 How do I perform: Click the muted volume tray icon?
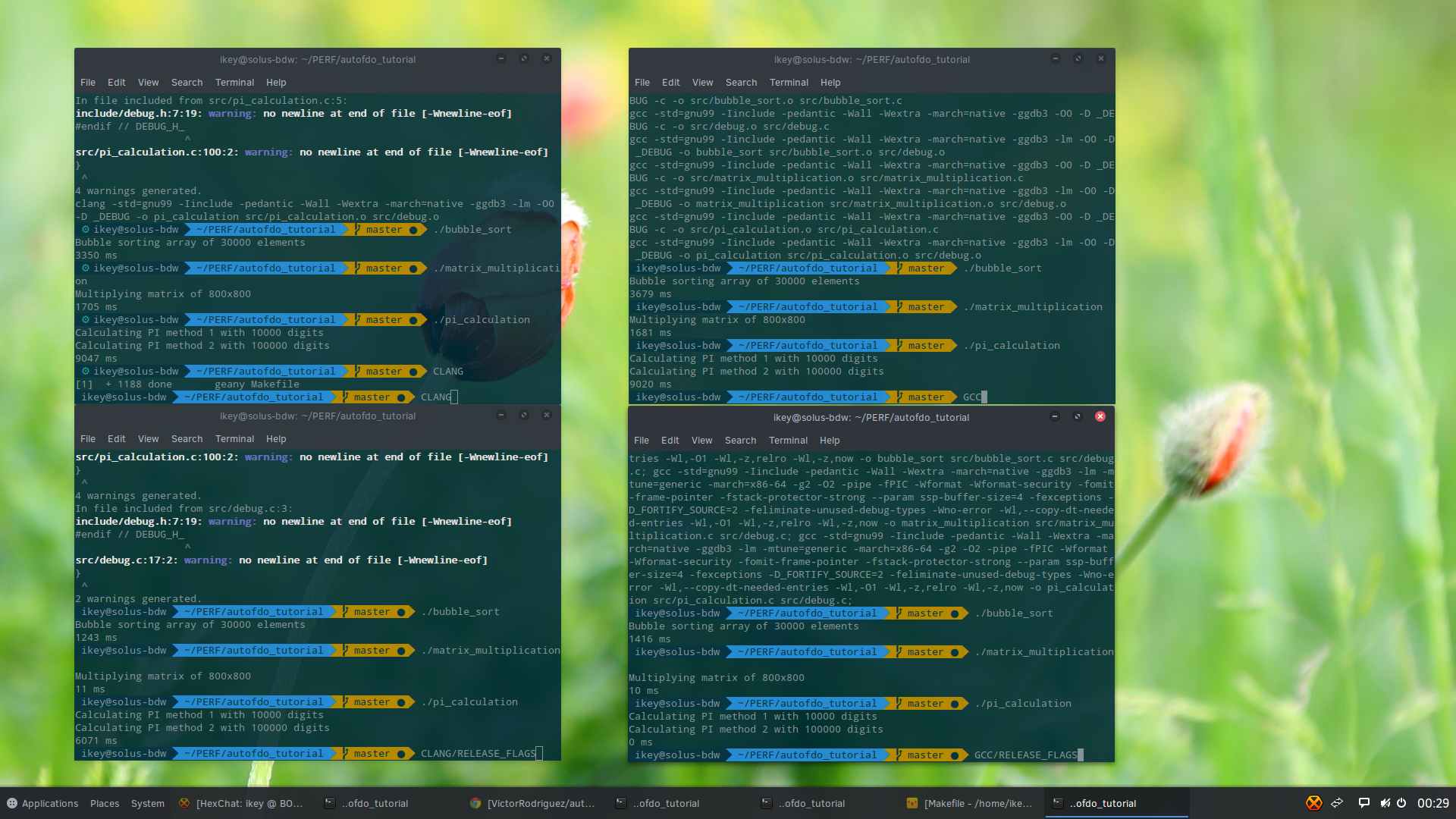pyautogui.click(x=1385, y=803)
